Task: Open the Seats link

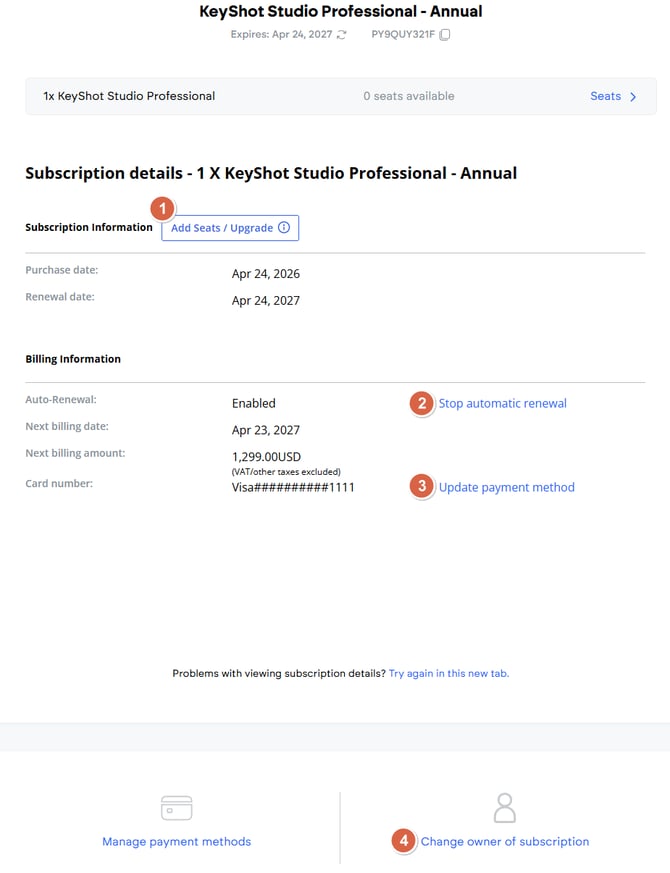Action: point(605,96)
